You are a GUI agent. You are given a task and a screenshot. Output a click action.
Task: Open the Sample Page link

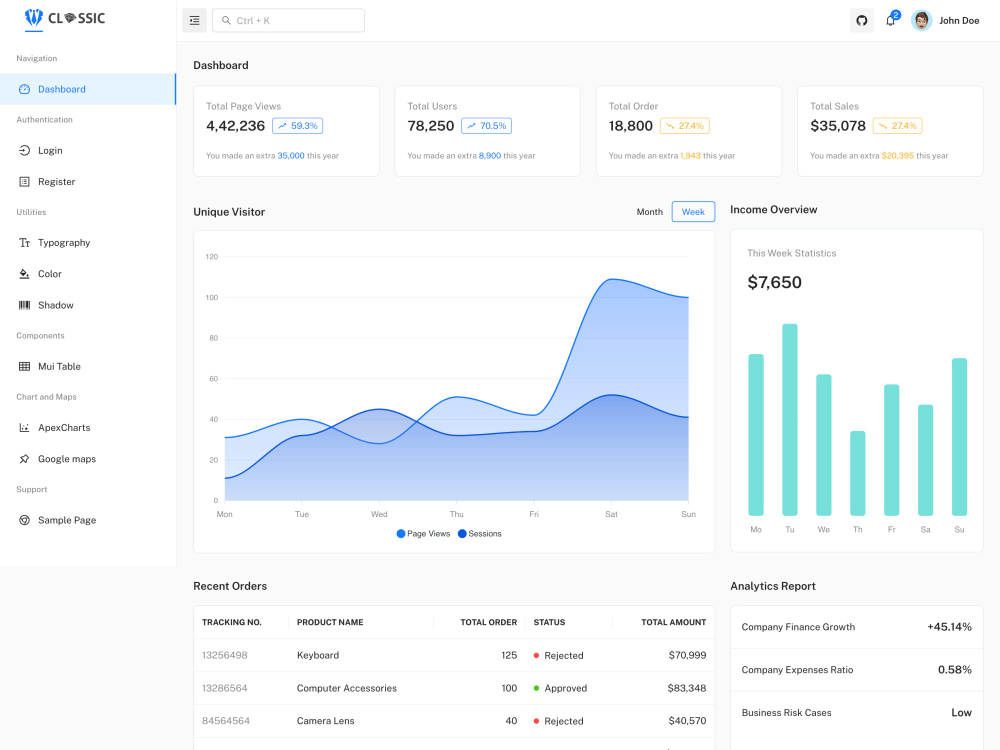pos(88,520)
